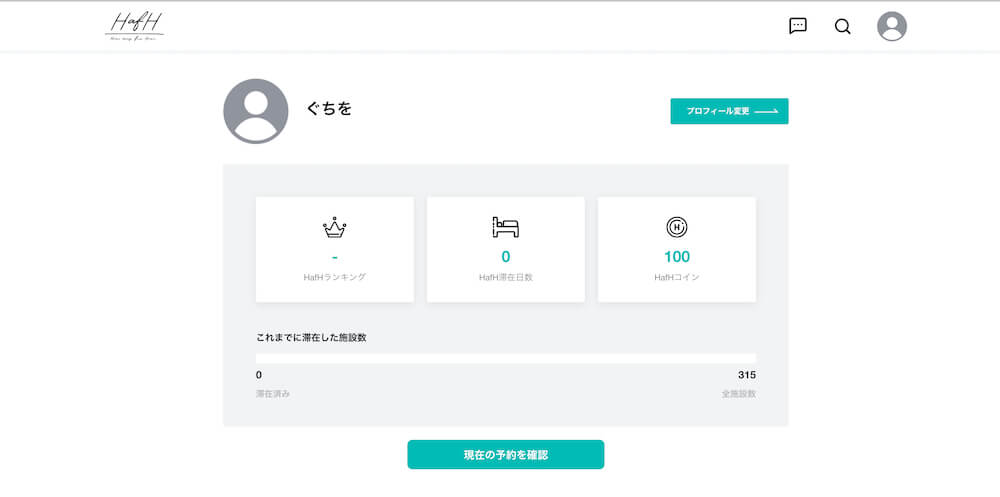Image resolution: width=1000 pixels, height=497 pixels.
Task: Click the プロフィール変更 button
Action: point(729,111)
